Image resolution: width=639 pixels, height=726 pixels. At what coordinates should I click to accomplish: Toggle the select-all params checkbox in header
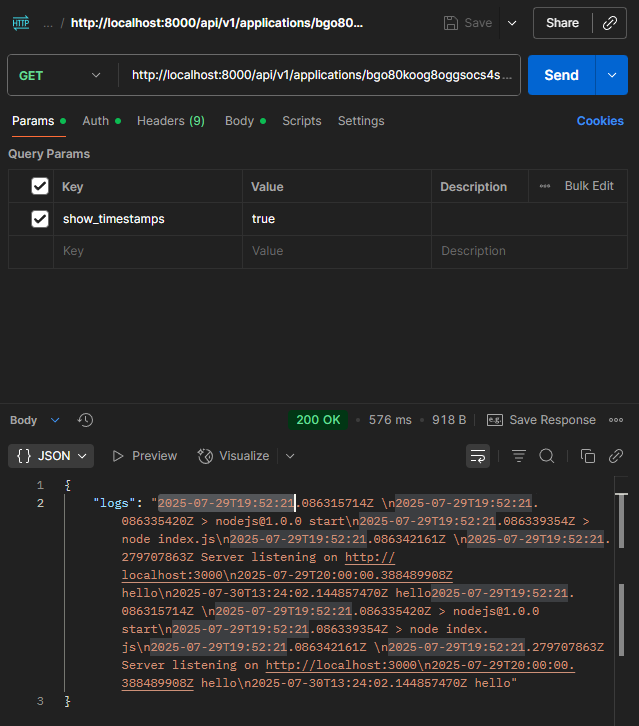coord(40,186)
